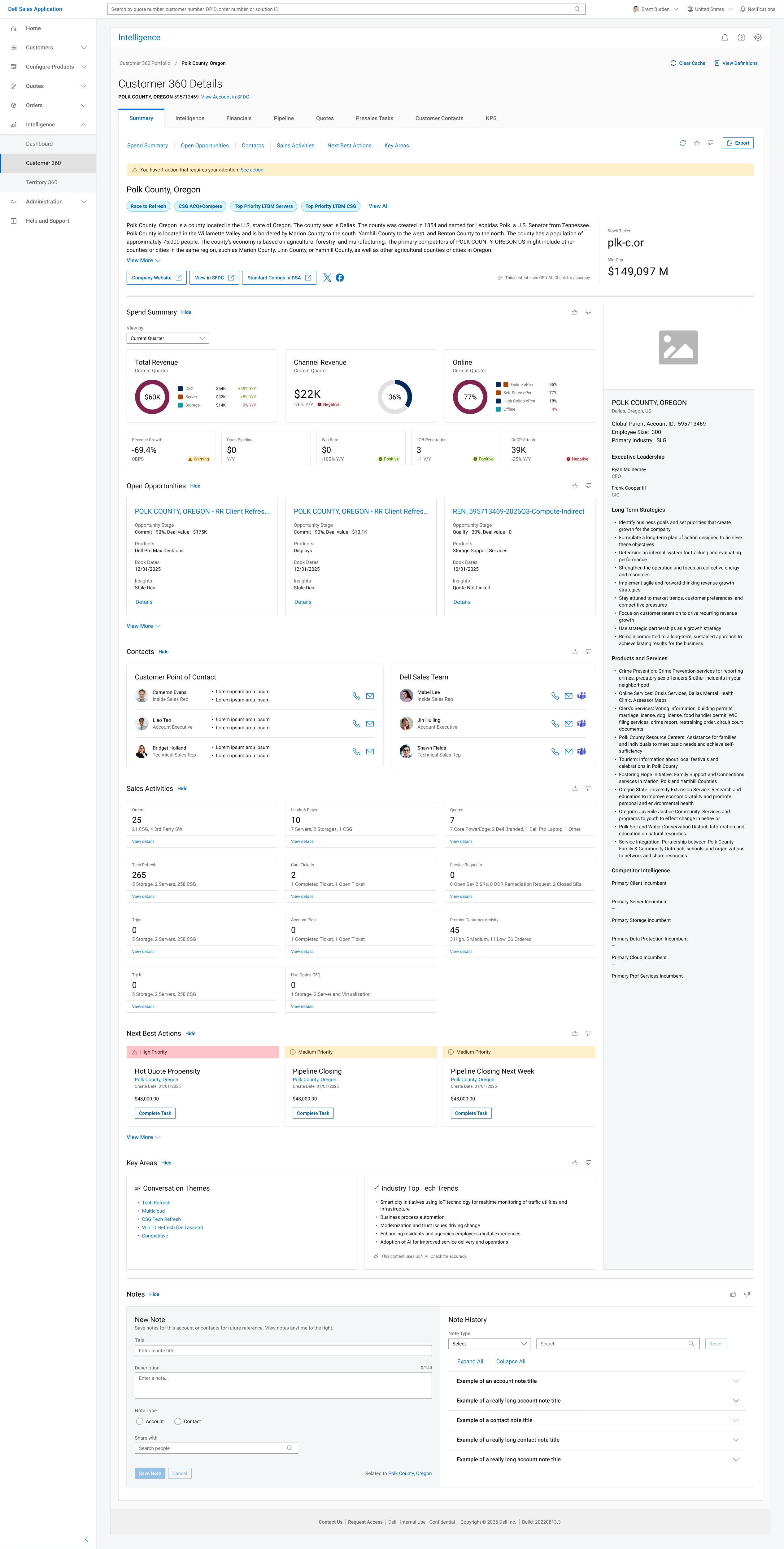Click the search magnifier in top search bar
Image resolution: width=784 pixels, height=1549 pixels.
click(x=577, y=9)
